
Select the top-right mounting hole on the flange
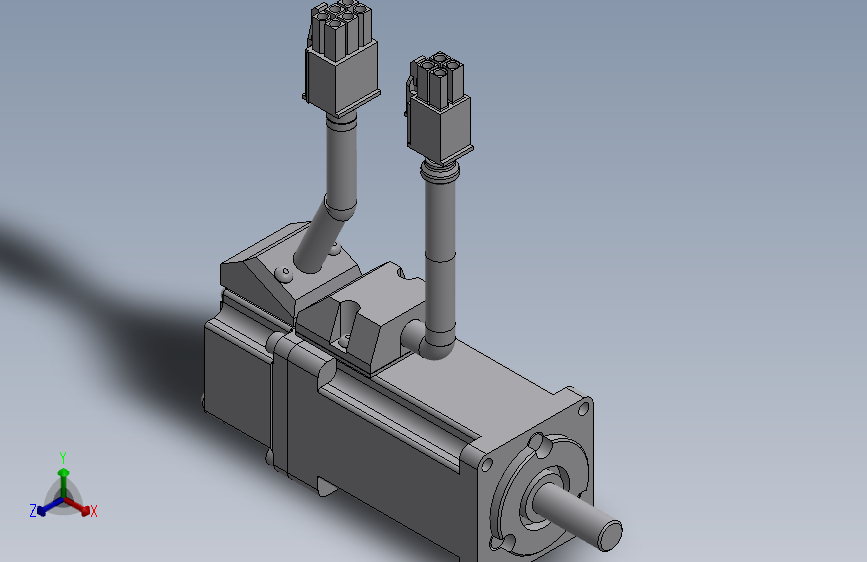point(583,409)
